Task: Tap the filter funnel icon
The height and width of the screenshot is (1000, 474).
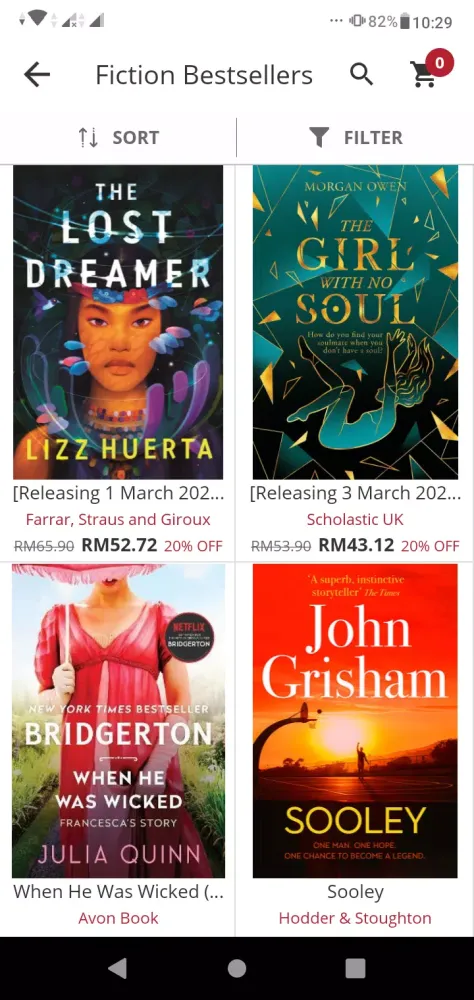Action: (319, 137)
